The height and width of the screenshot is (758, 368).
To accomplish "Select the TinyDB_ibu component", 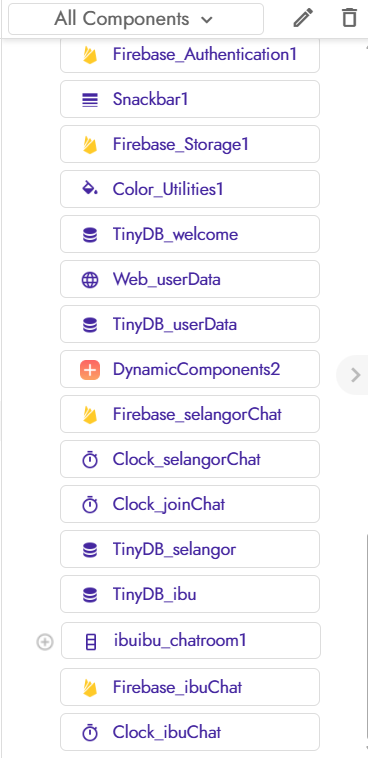I will (x=190, y=594).
